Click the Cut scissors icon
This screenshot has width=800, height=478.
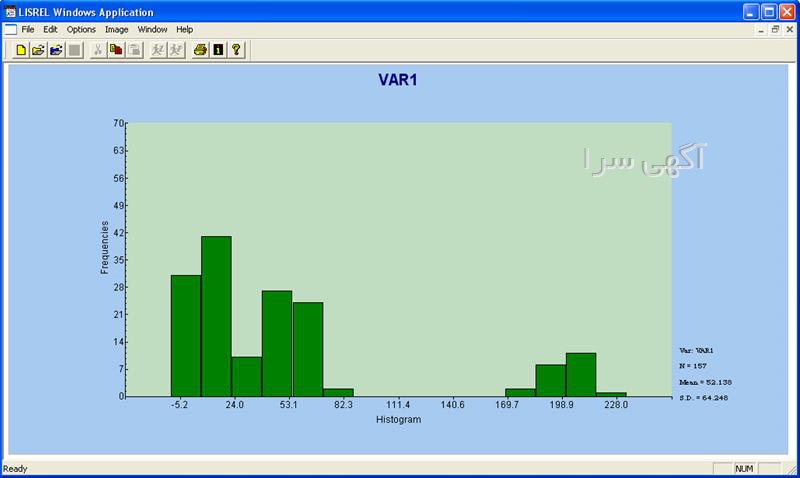coord(97,50)
